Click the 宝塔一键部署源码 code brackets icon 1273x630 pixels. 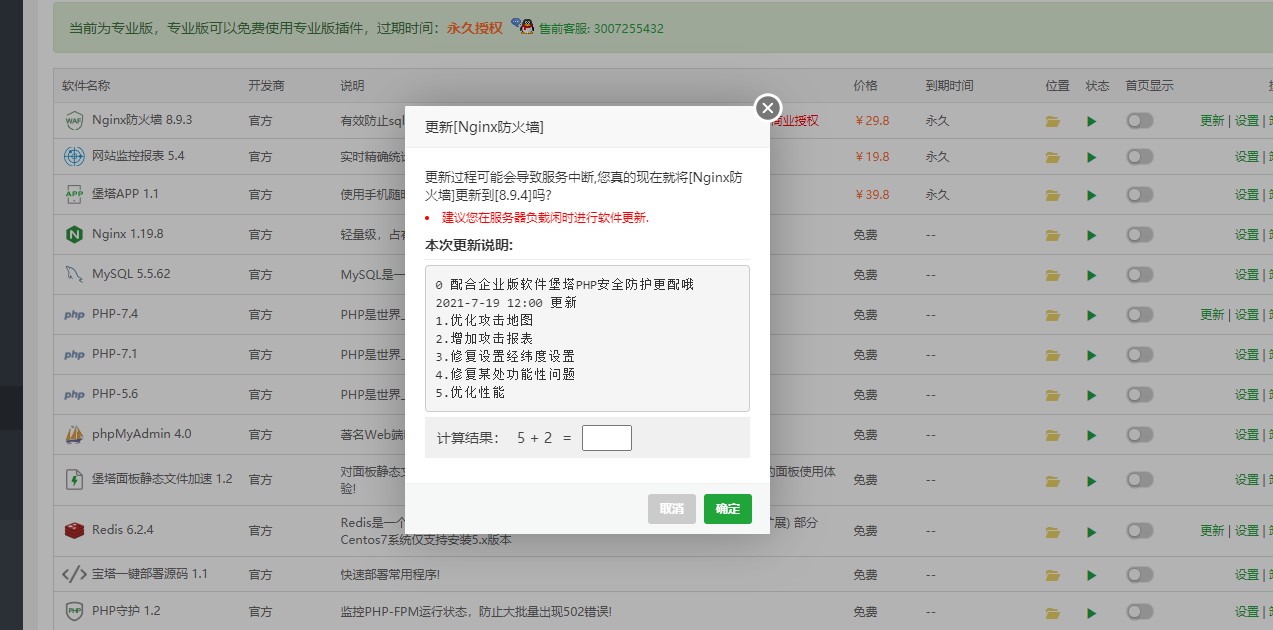coord(74,574)
